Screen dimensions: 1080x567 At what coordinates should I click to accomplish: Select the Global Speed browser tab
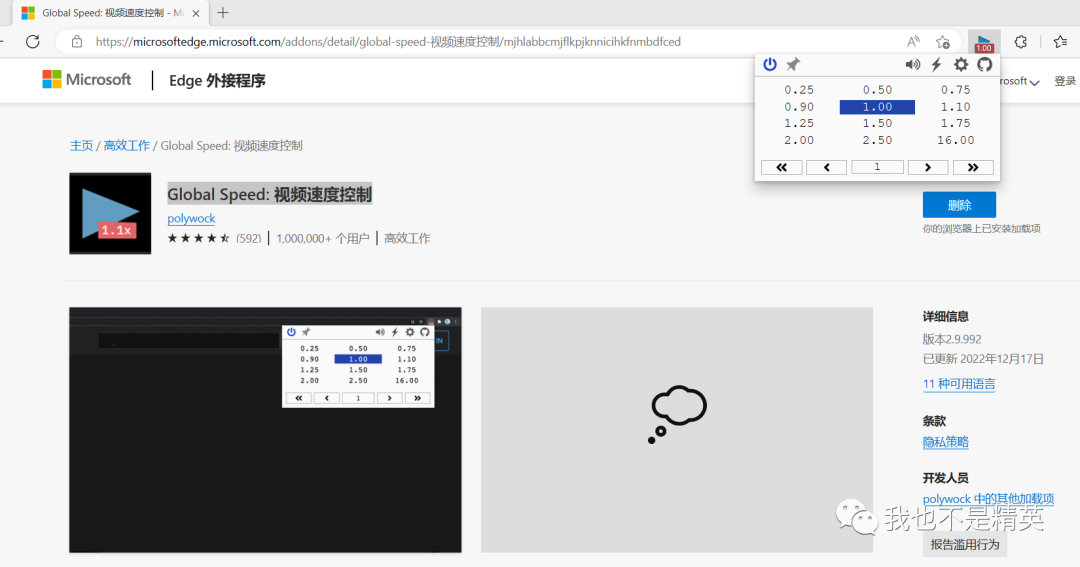[x=110, y=13]
